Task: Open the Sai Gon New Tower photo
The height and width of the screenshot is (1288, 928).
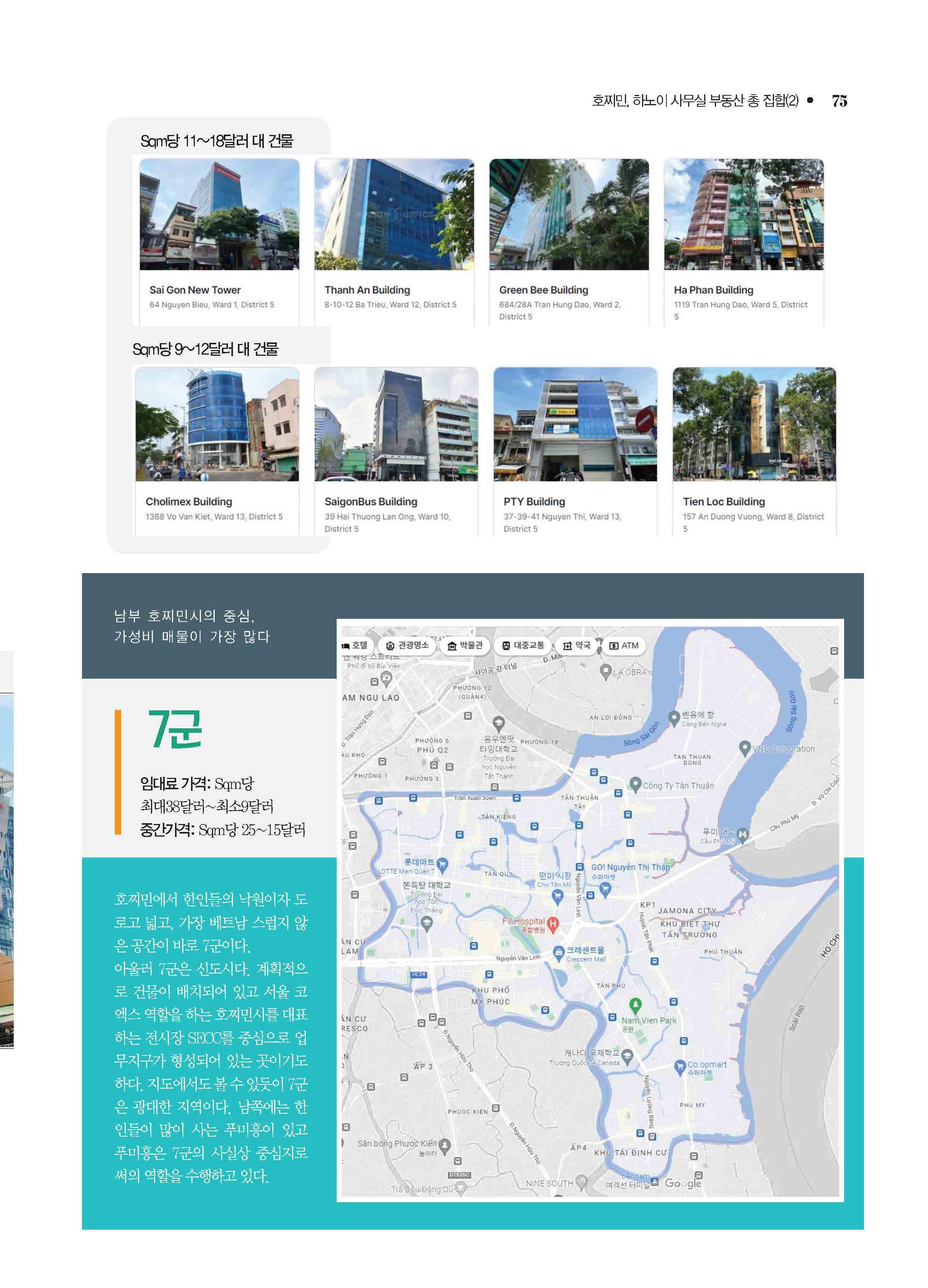Action: [x=219, y=214]
